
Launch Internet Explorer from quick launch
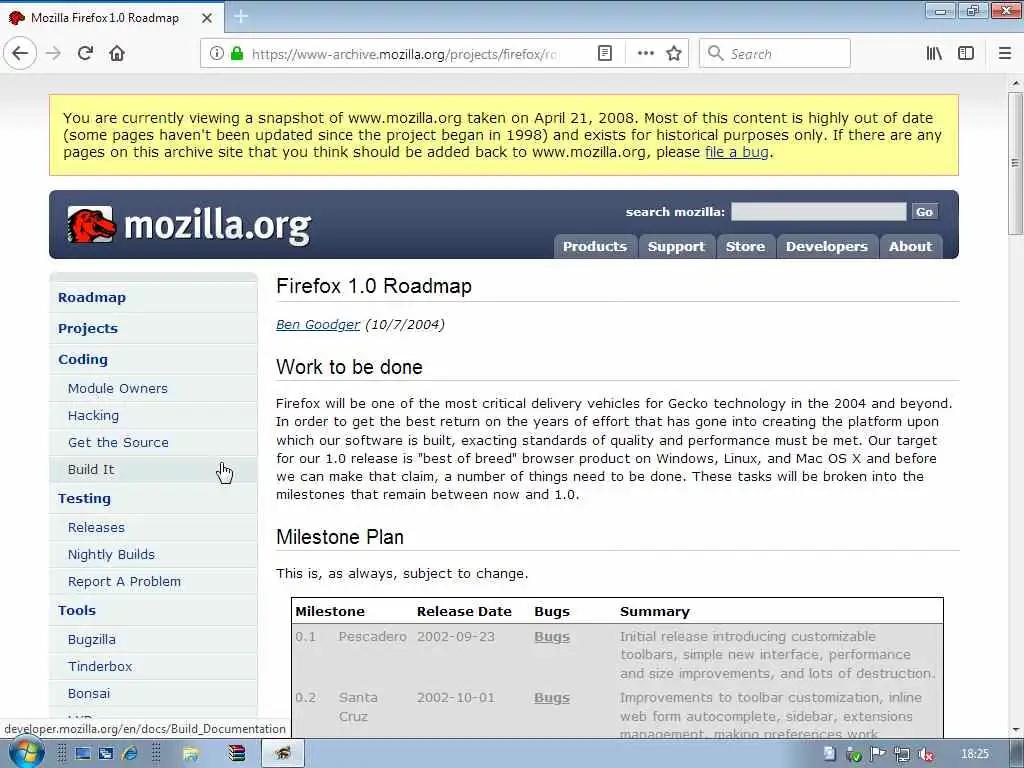click(x=130, y=754)
